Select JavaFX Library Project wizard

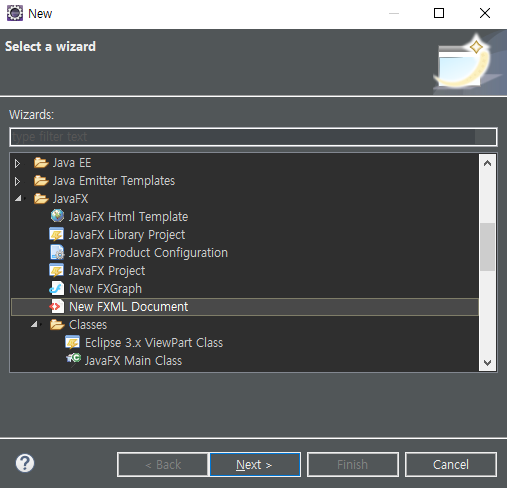pyautogui.click(x=127, y=235)
